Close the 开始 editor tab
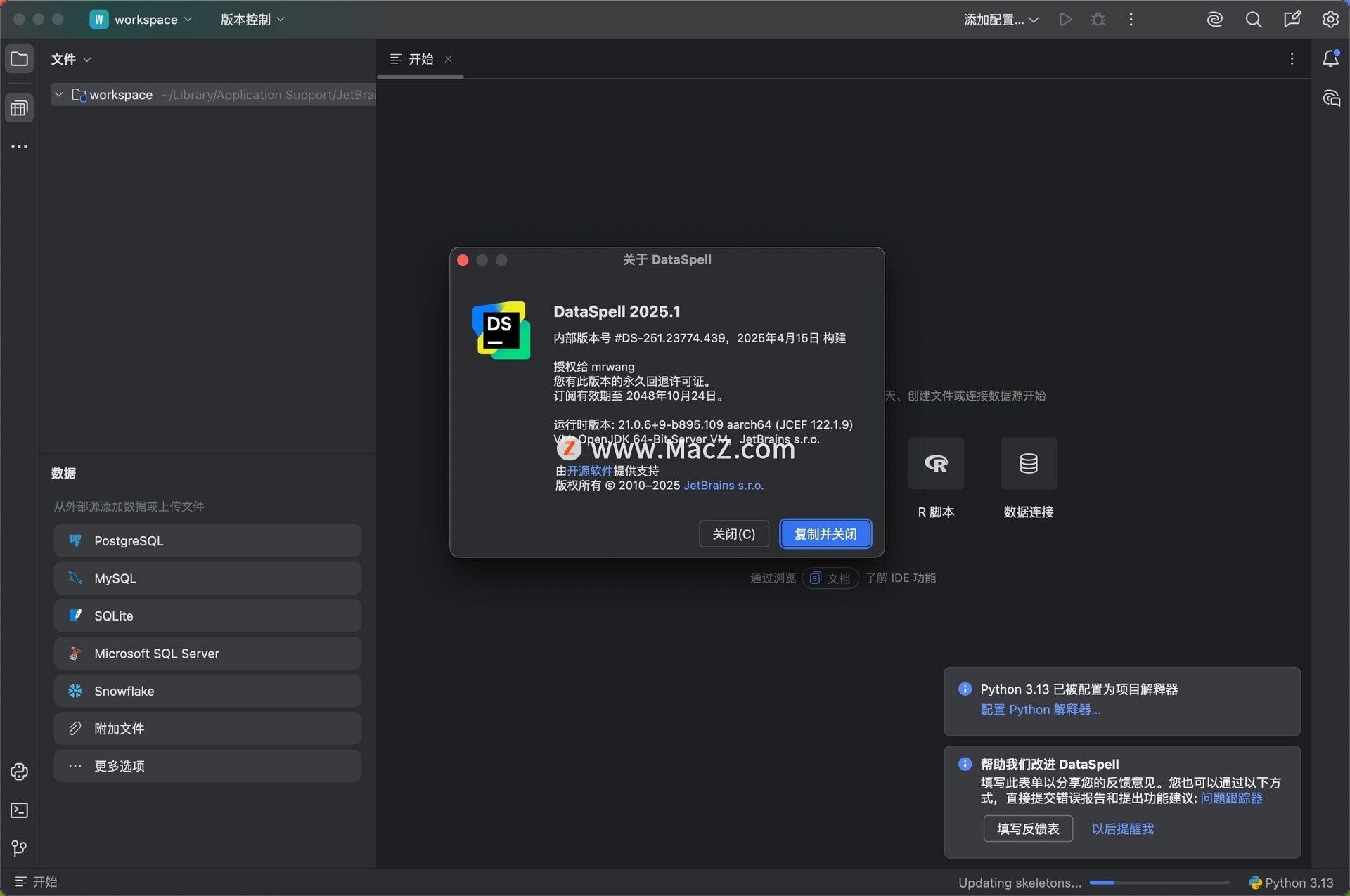The width and height of the screenshot is (1350, 896). pyautogui.click(x=448, y=59)
